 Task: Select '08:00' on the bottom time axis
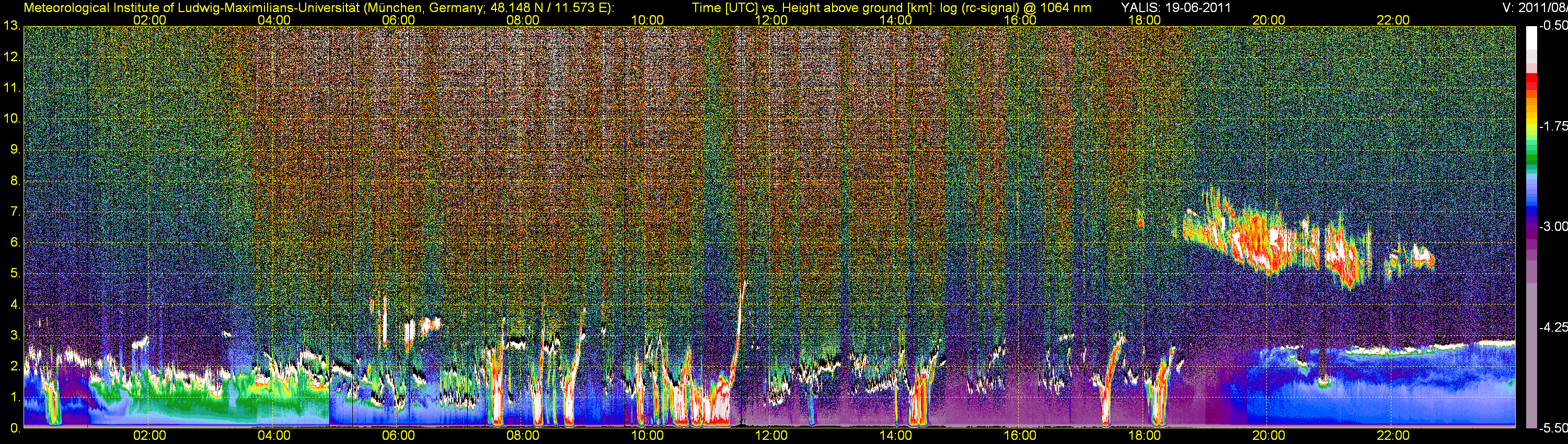pos(523,436)
